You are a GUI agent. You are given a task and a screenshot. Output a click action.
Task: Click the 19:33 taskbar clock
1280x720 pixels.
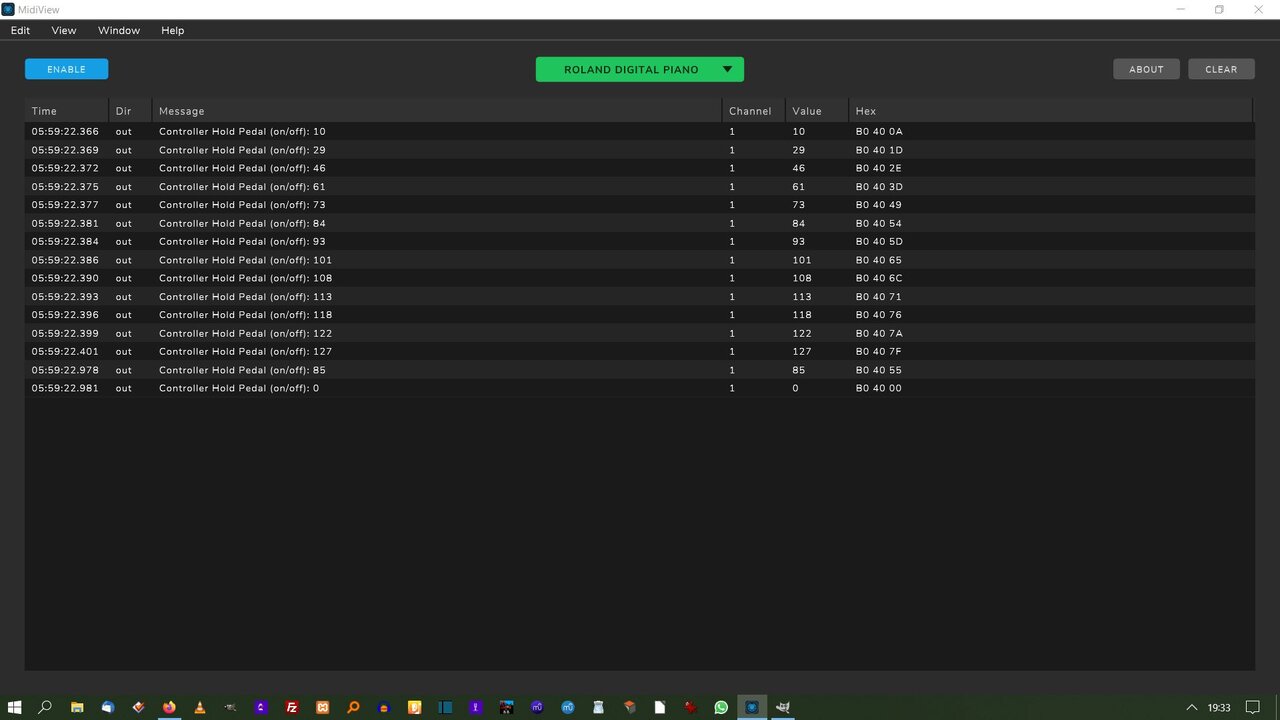point(1219,707)
